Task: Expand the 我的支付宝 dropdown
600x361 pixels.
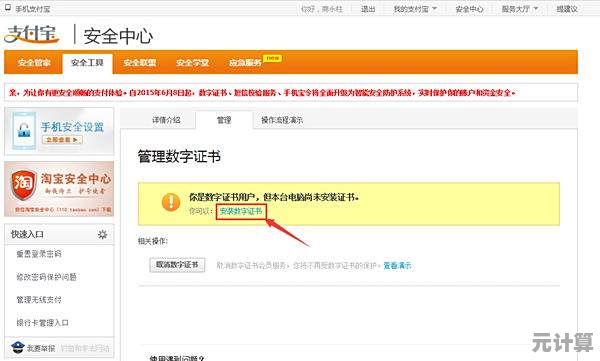Action: tap(415, 8)
